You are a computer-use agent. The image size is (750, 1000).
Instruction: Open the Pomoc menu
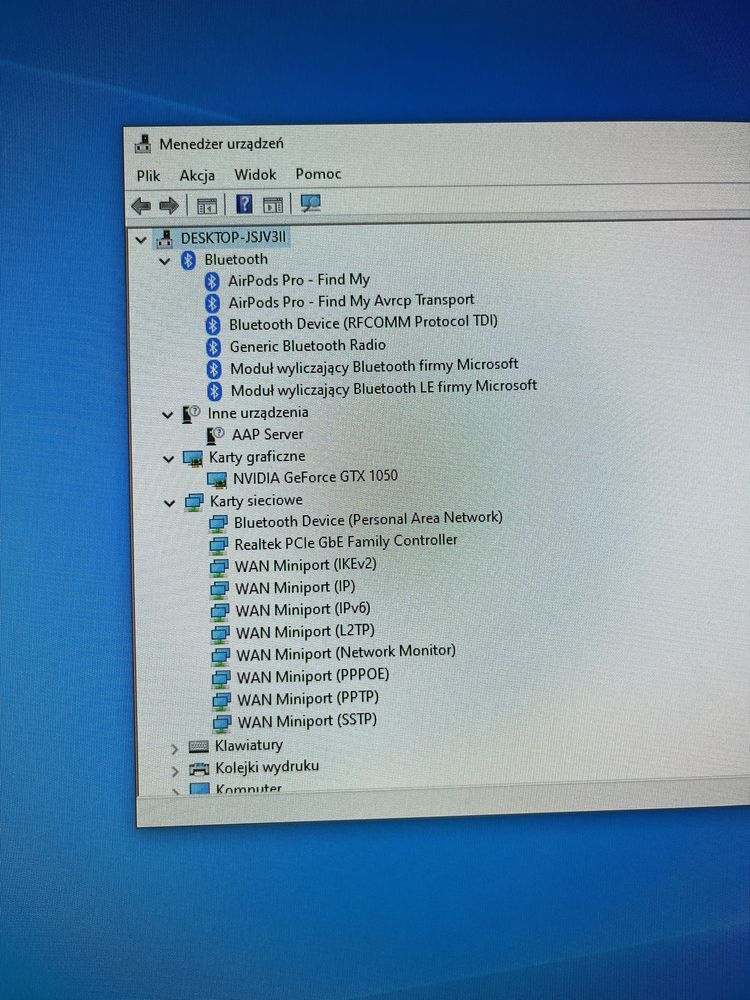(x=318, y=173)
